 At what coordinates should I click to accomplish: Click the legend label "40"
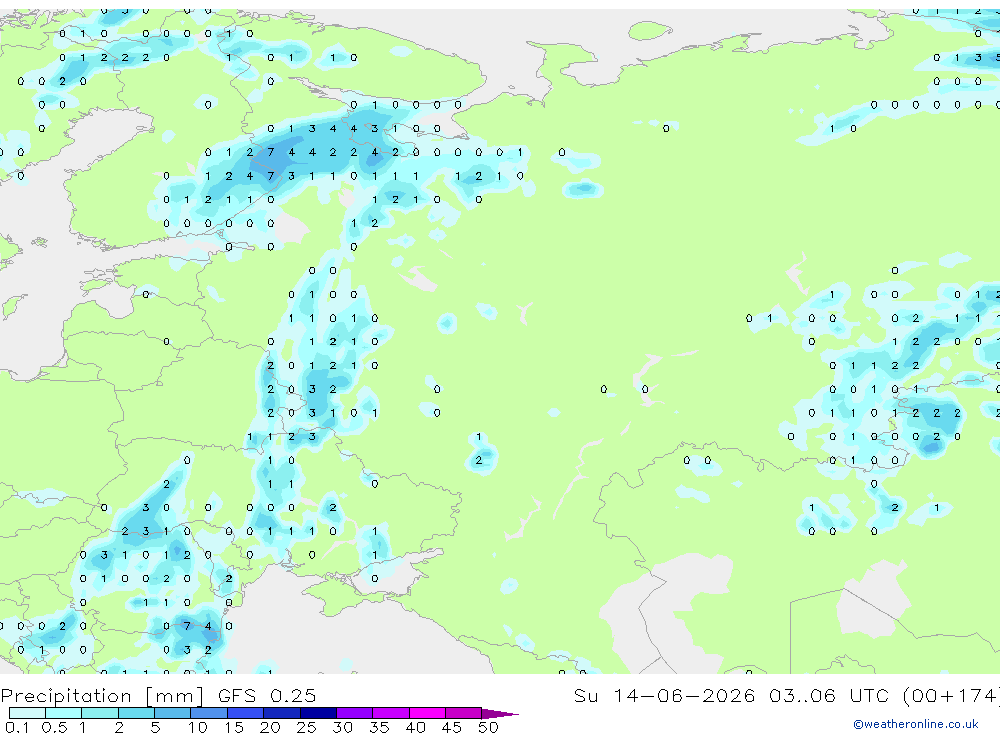pyautogui.click(x=415, y=727)
